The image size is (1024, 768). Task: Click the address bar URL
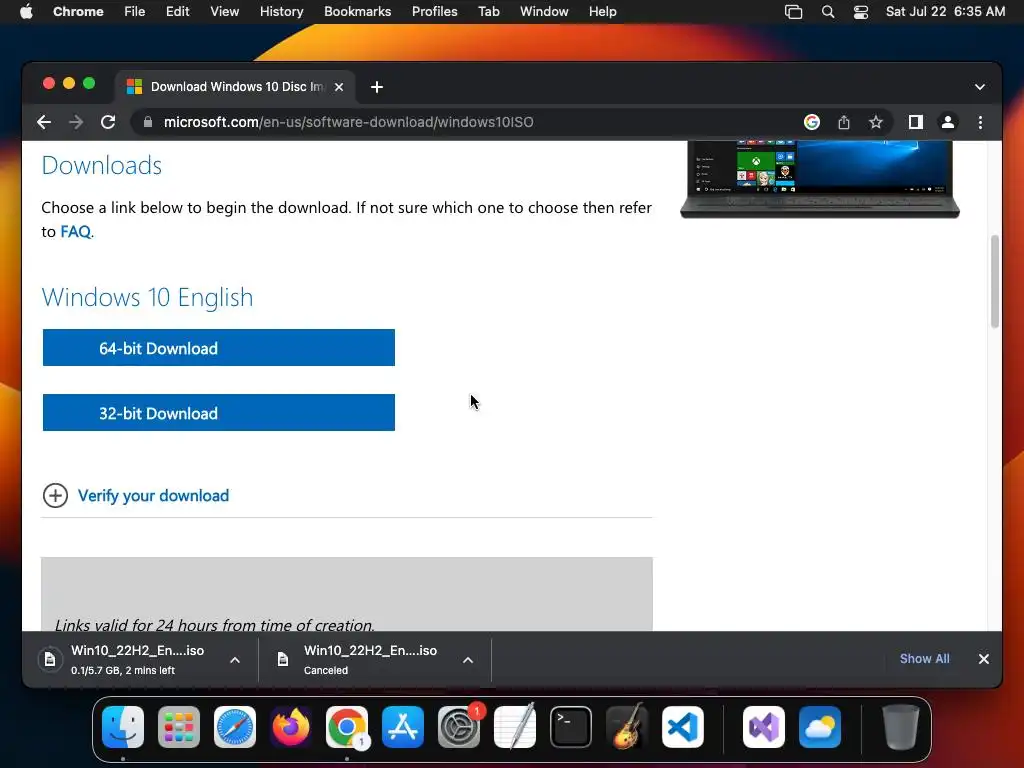(349, 122)
